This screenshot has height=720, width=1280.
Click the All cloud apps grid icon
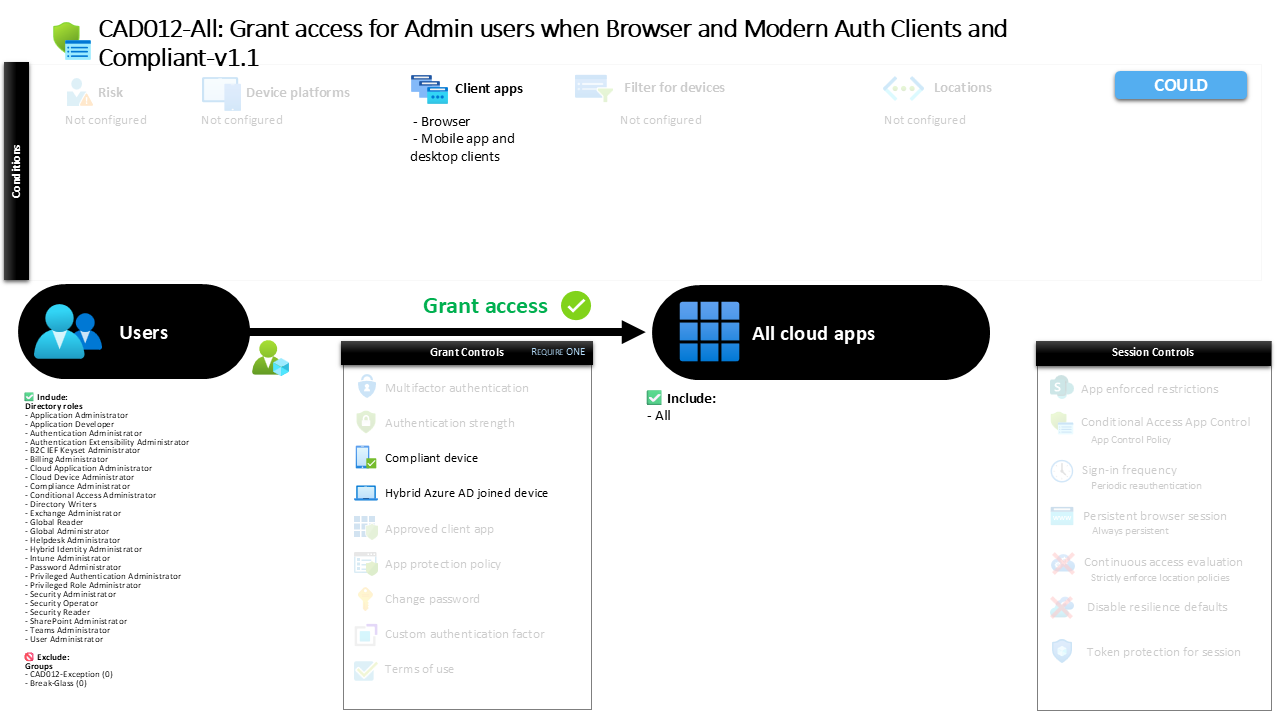pyautogui.click(x=709, y=332)
